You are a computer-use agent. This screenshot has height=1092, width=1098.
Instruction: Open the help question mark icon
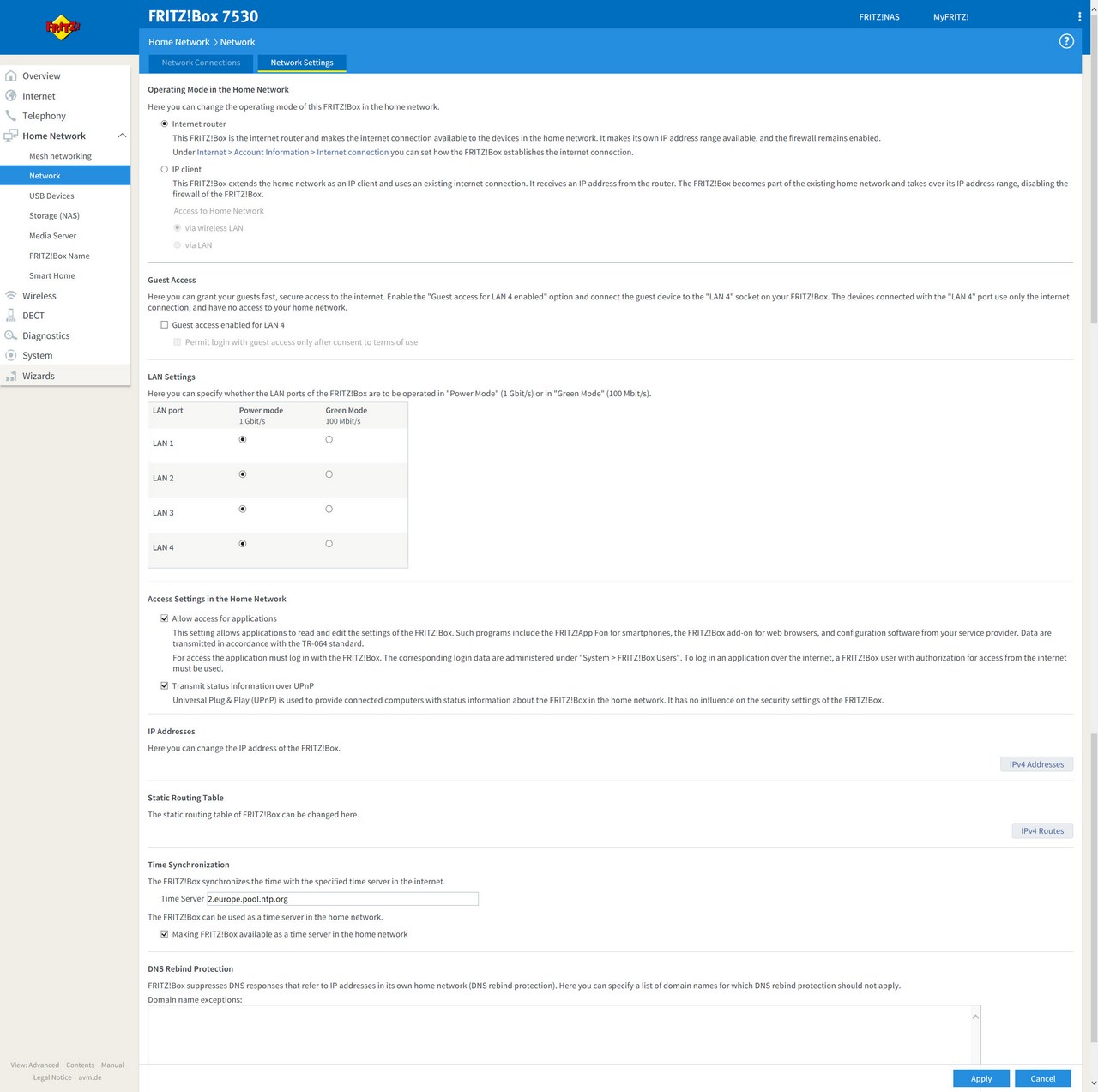click(x=1066, y=41)
